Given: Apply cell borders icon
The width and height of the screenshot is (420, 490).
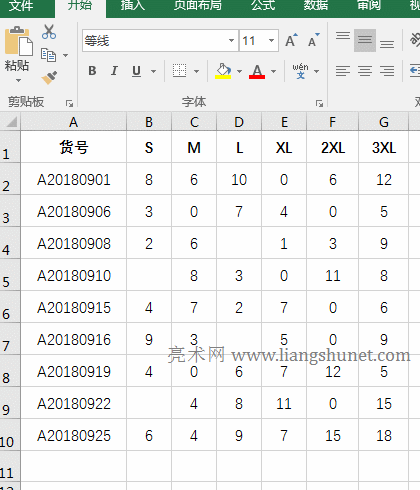Looking at the screenshot, I should tap(179, 71).
